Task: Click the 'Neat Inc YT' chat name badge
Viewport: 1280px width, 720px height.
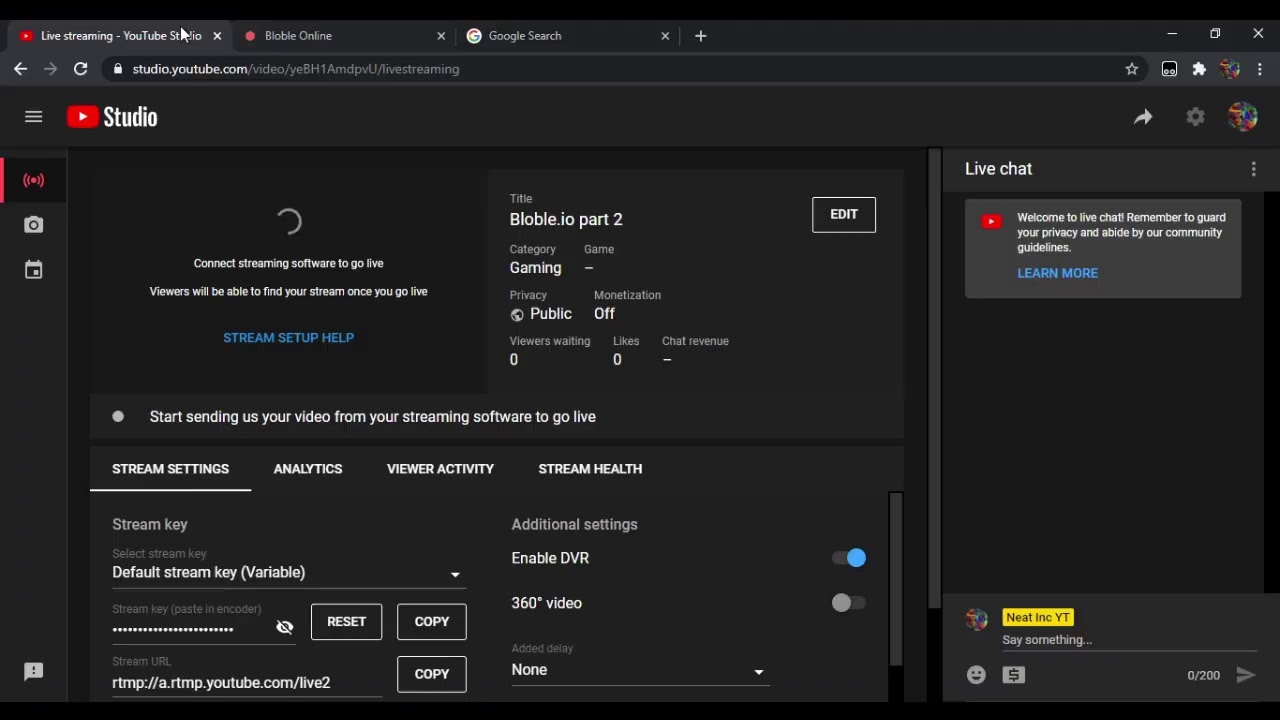Action: coord(1038,618)
